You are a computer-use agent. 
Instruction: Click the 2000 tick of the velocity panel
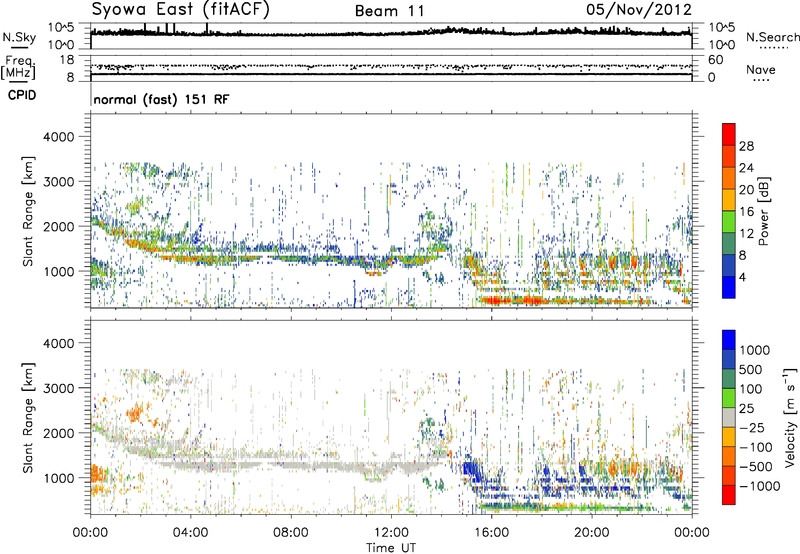pyautogui.click(x=61, y=433)
